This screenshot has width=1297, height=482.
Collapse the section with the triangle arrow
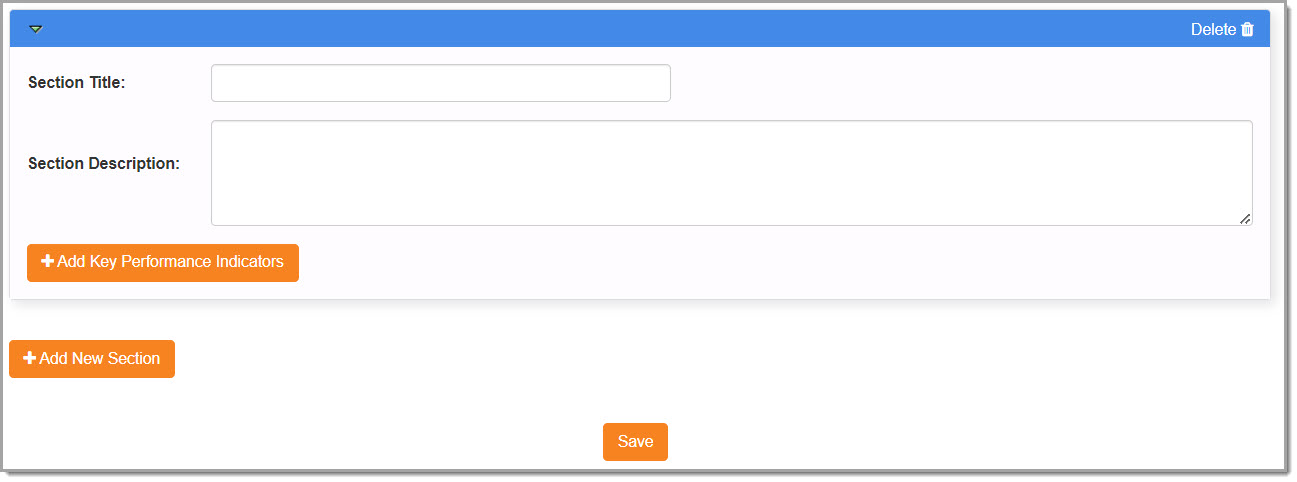click(36, 29)
